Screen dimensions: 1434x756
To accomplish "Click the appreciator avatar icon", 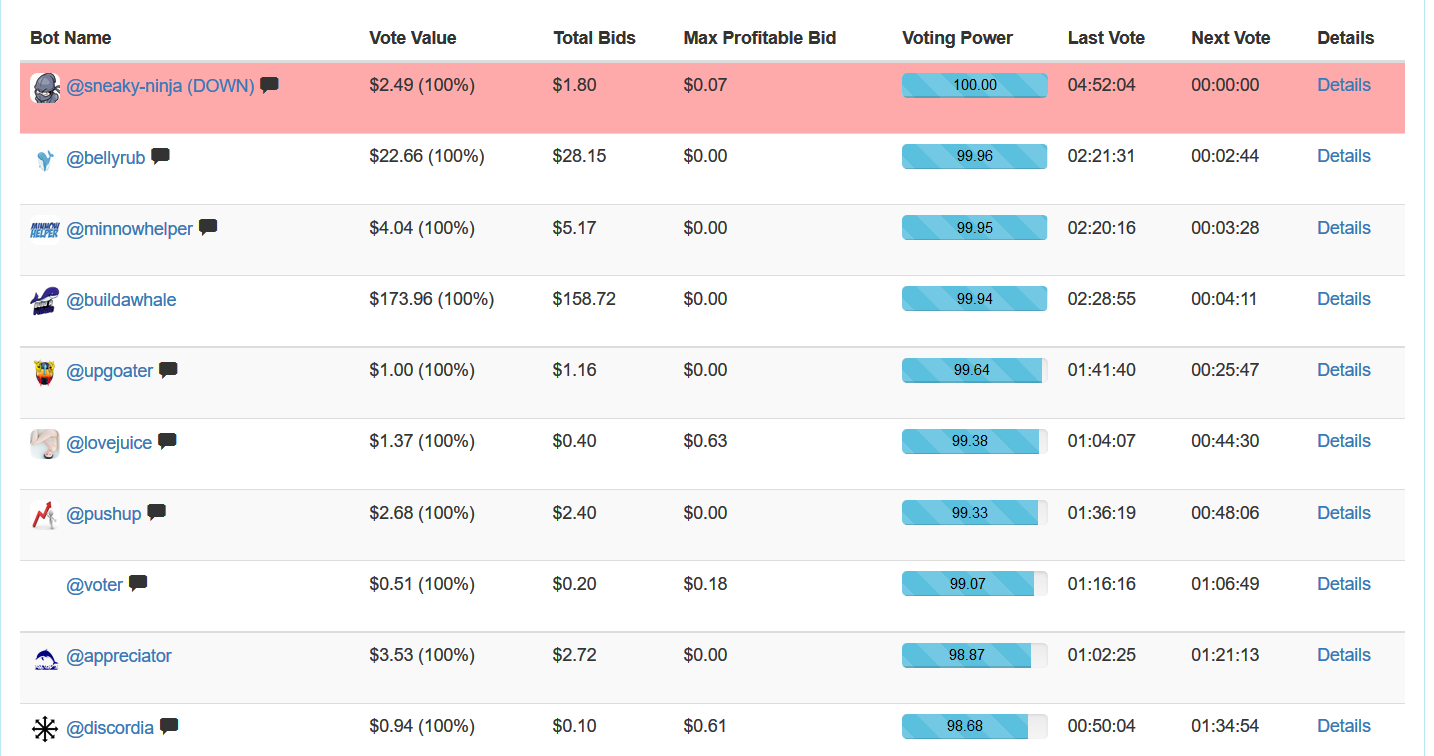I will pyautogui.click(x=45, y=657).
